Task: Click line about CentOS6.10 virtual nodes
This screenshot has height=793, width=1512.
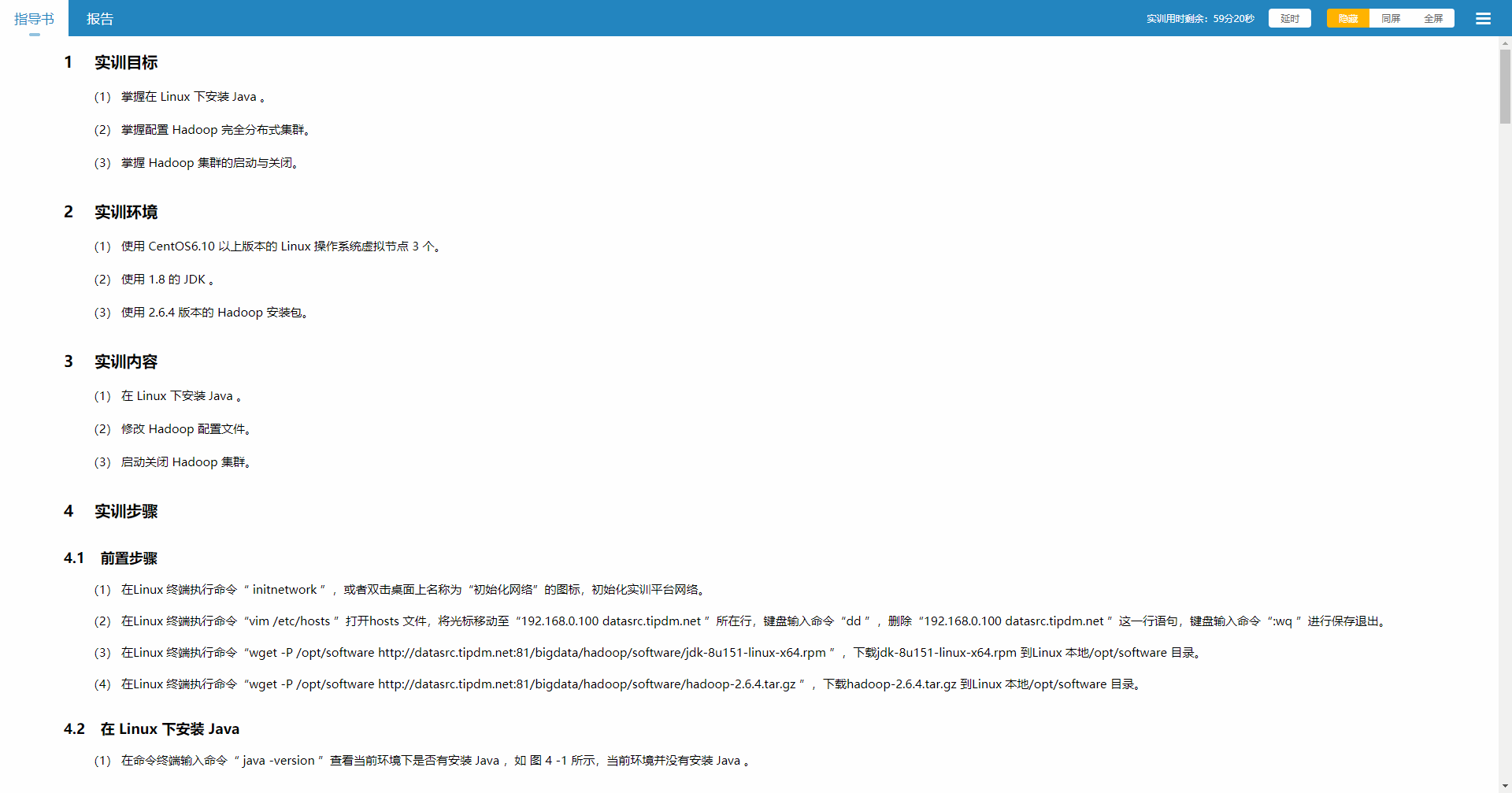Action: pyautogui.click(x=268, y=246)
